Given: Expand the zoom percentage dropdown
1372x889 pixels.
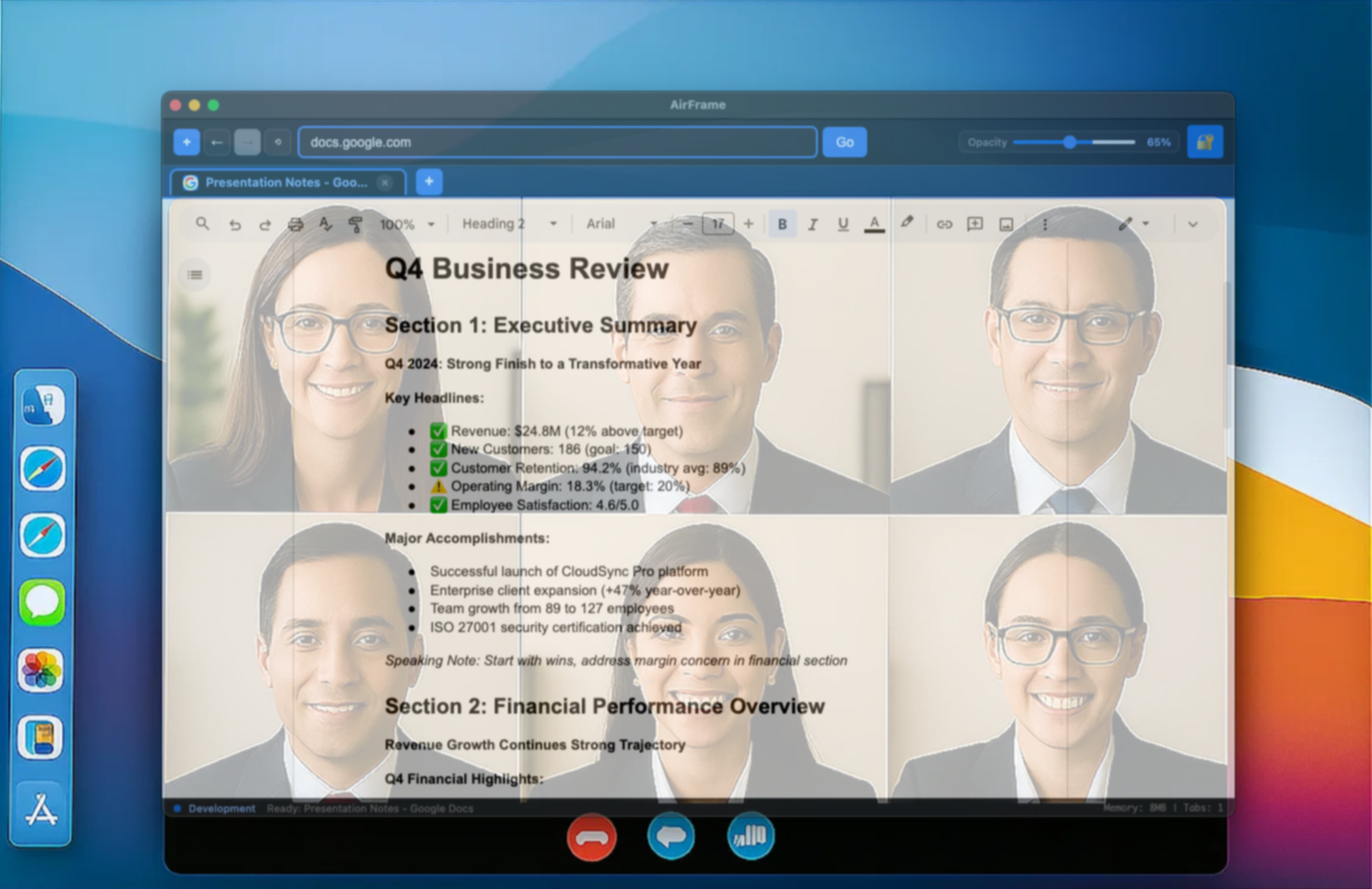Looking at the screenshot, I should pos(431,224).
